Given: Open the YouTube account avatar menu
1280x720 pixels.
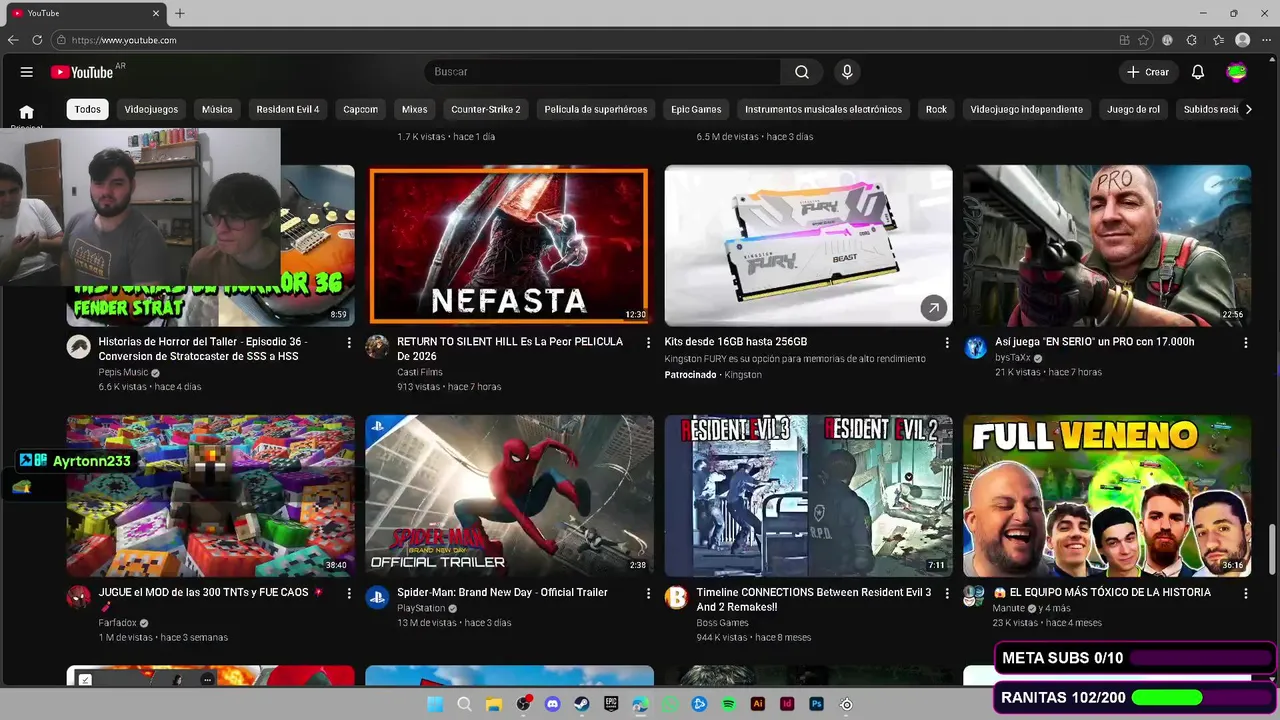Looking at the screenshot, I should (1237, 72).
